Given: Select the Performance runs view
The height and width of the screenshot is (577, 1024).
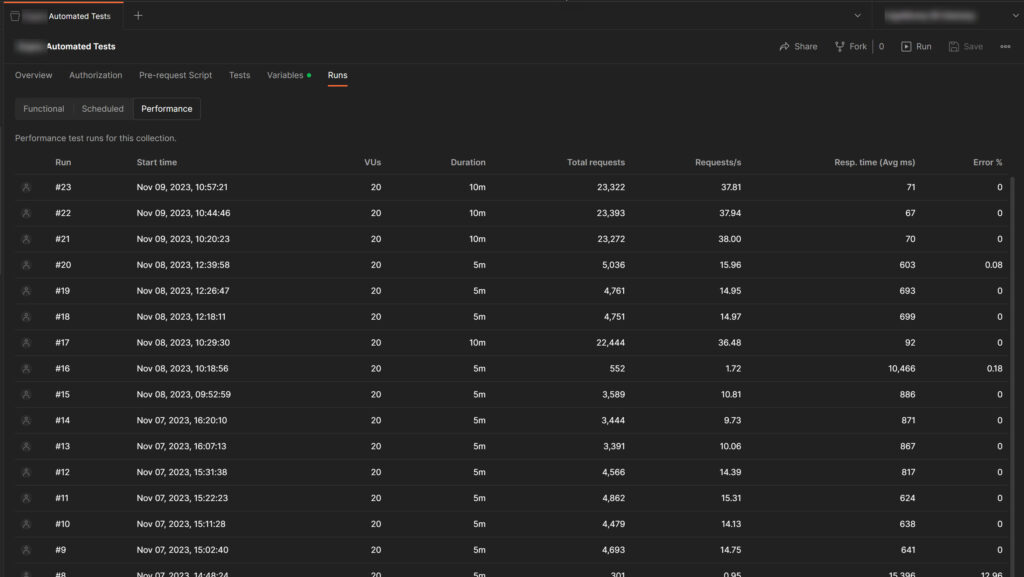Looking at the screenshot, I should coord(167,109).
